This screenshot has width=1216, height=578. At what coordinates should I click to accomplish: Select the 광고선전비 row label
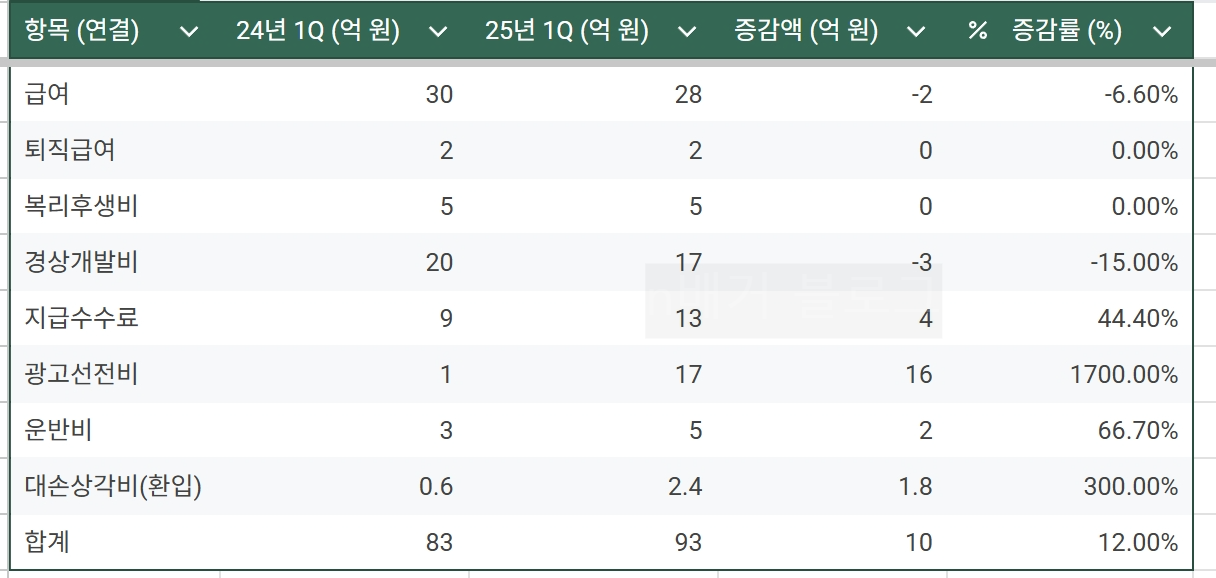pos(82,374)
